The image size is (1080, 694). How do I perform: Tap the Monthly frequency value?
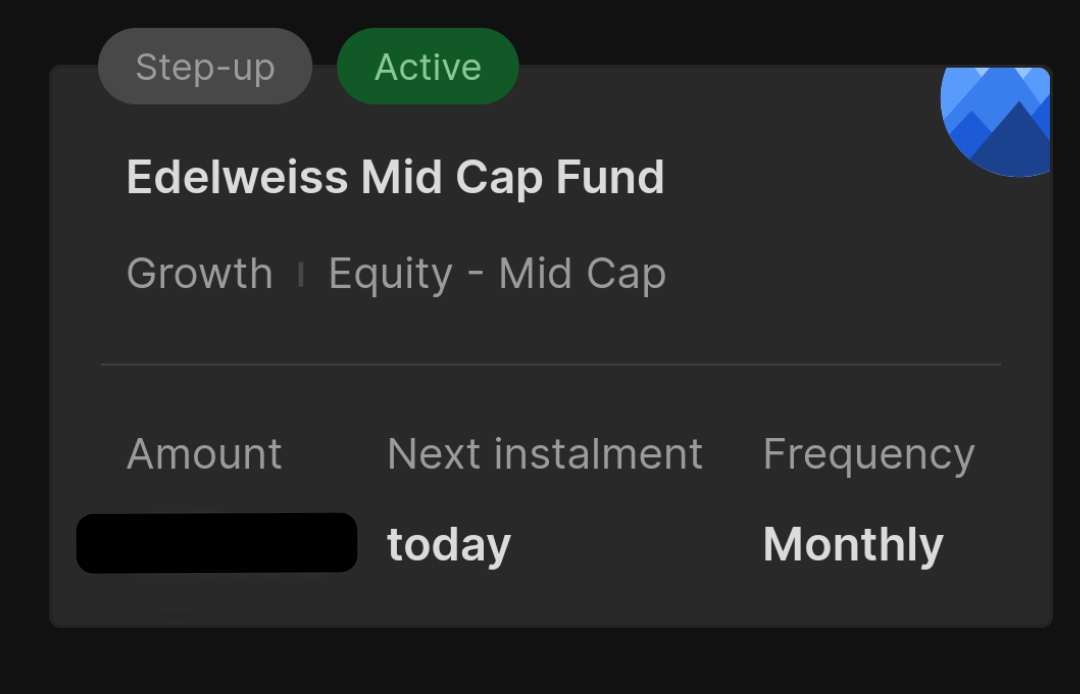tap(853, 545)
